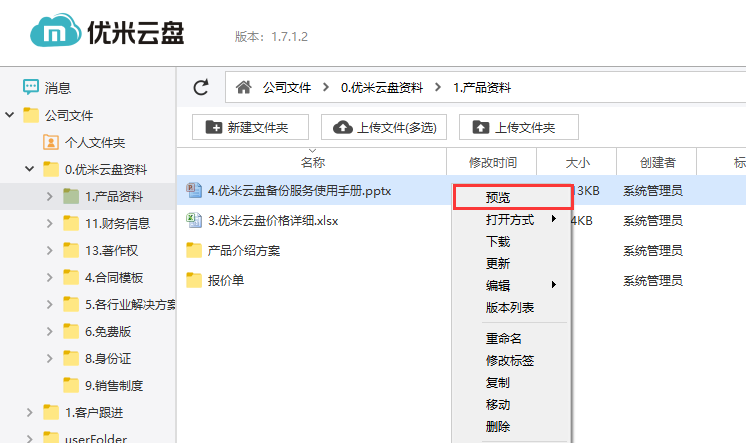Select the 个人文件夹 personal folder icon
The image size is (746, 443).
pos(51,142)
